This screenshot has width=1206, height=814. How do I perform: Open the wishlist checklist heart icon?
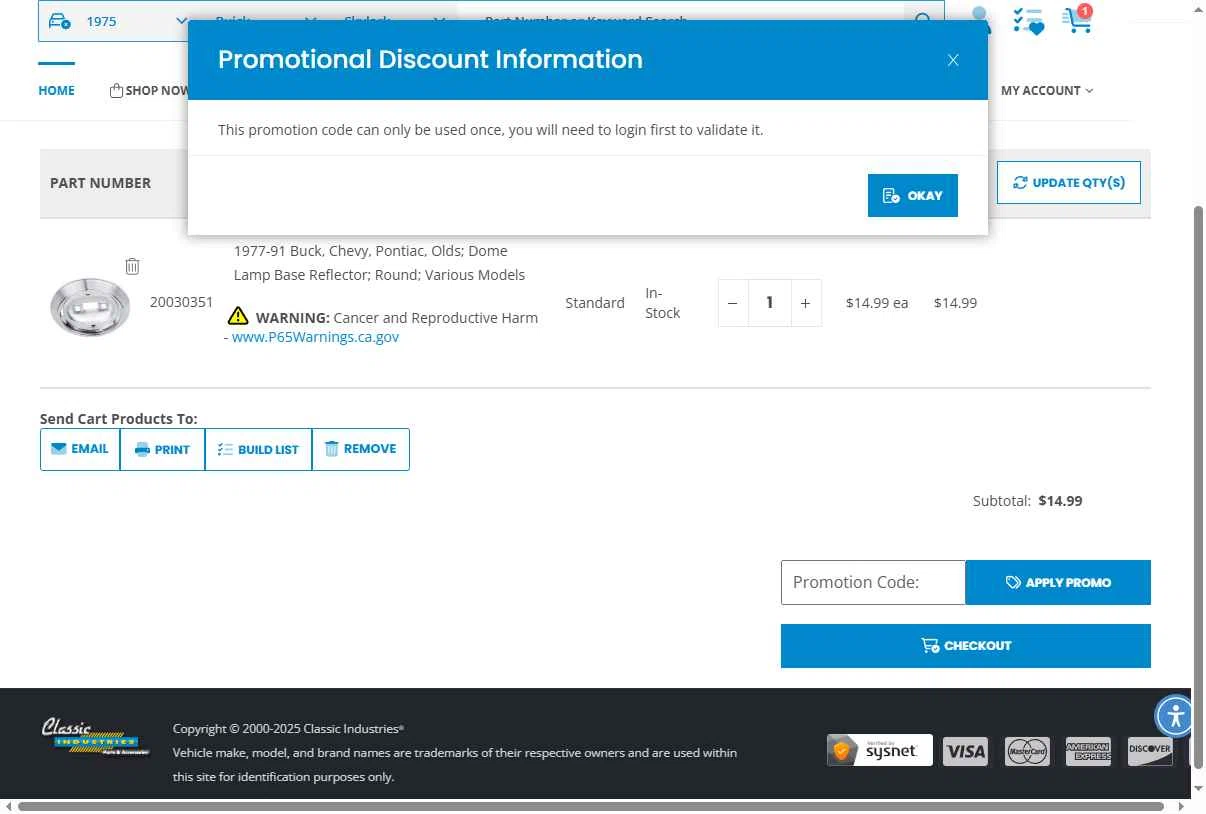pyautogui.click(x=1028, y=20)
